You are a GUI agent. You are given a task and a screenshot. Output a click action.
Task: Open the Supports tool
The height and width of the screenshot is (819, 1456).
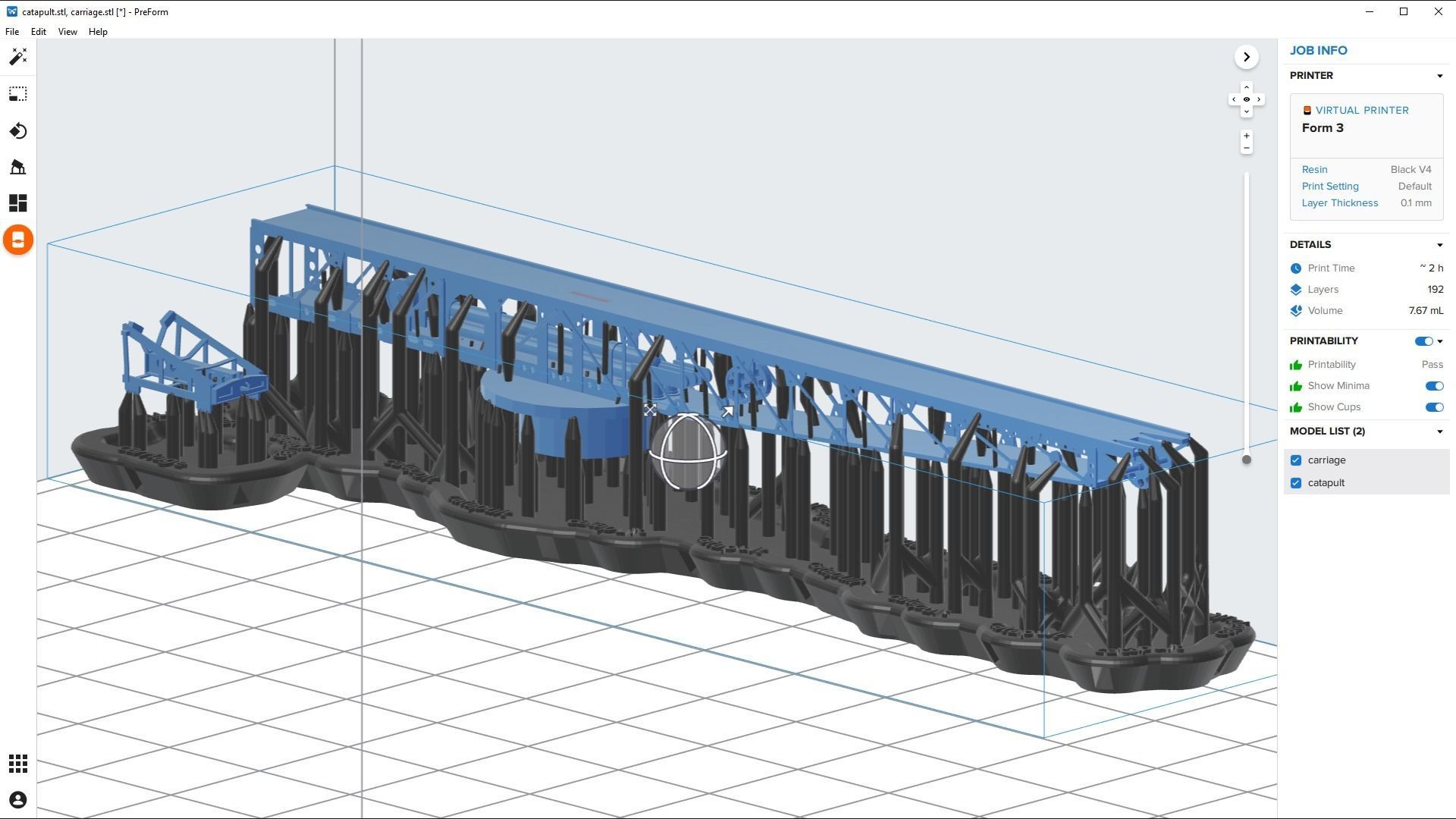(18, 168)
